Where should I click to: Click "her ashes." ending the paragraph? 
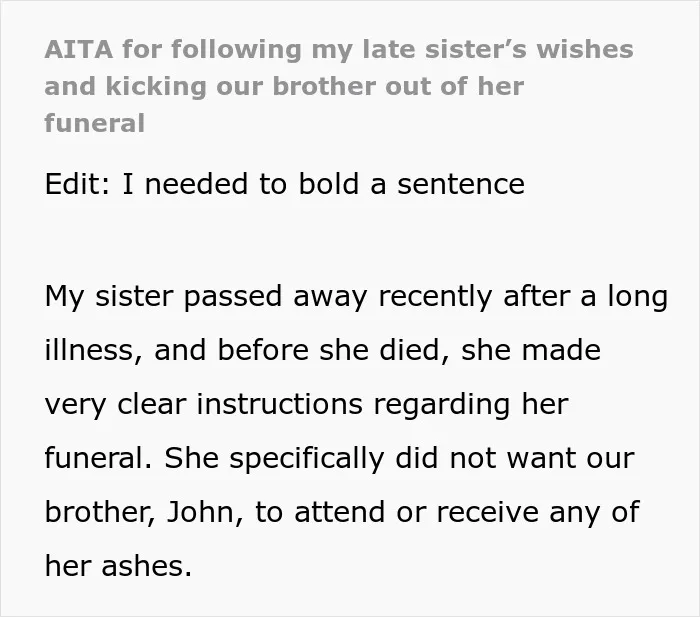(x=118, y=566)
